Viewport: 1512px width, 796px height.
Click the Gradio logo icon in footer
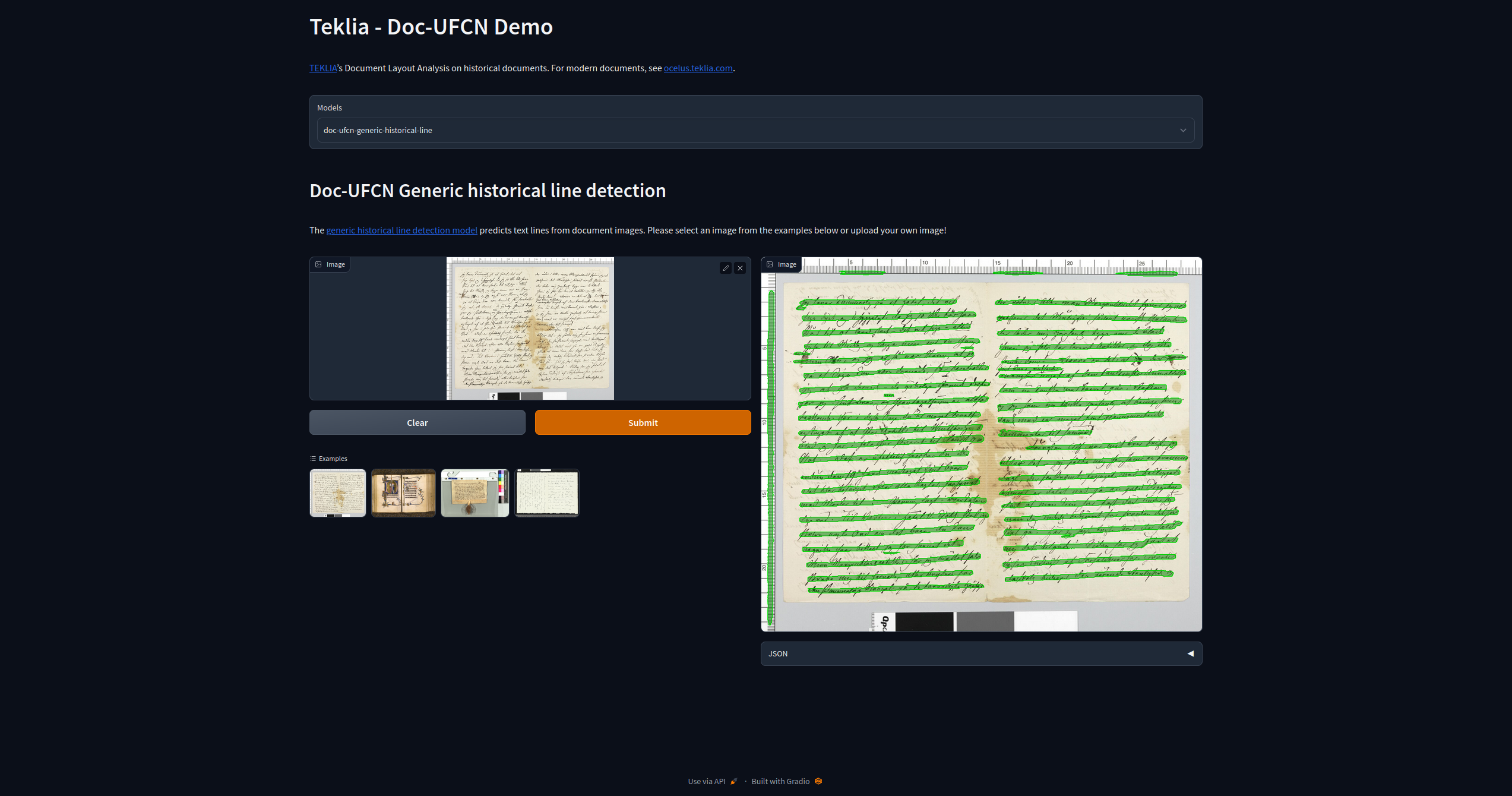click(818, 781)
